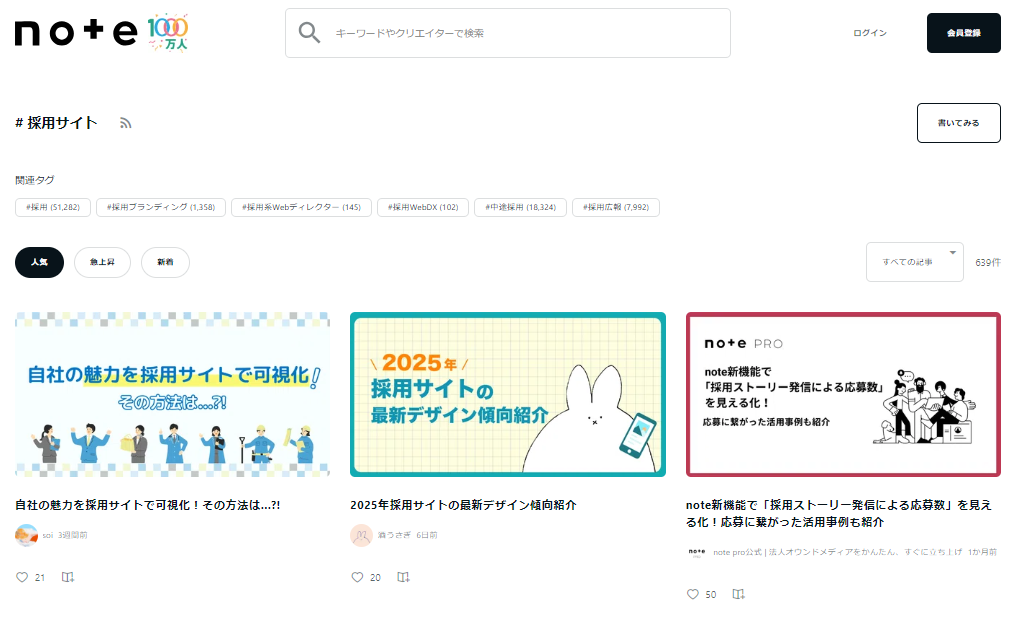The width and height of the screenshot is (1009, 617).
Task: Open the すべての記事 filter dropdown
Action: [x=914, y=262]
